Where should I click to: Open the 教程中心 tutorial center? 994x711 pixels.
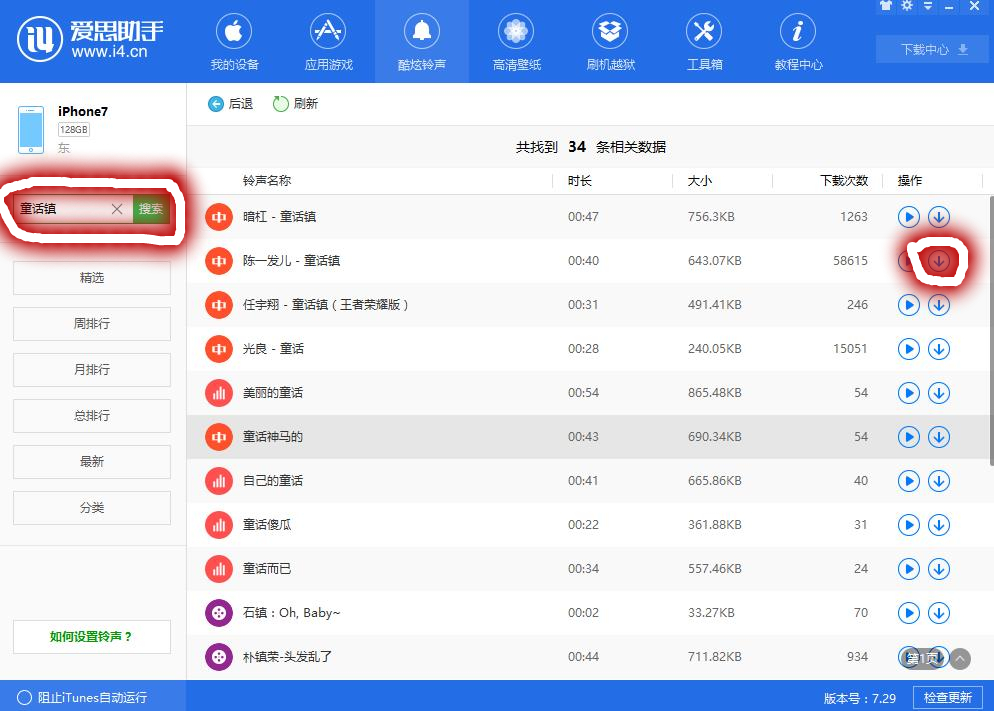[x=797, y=41]
